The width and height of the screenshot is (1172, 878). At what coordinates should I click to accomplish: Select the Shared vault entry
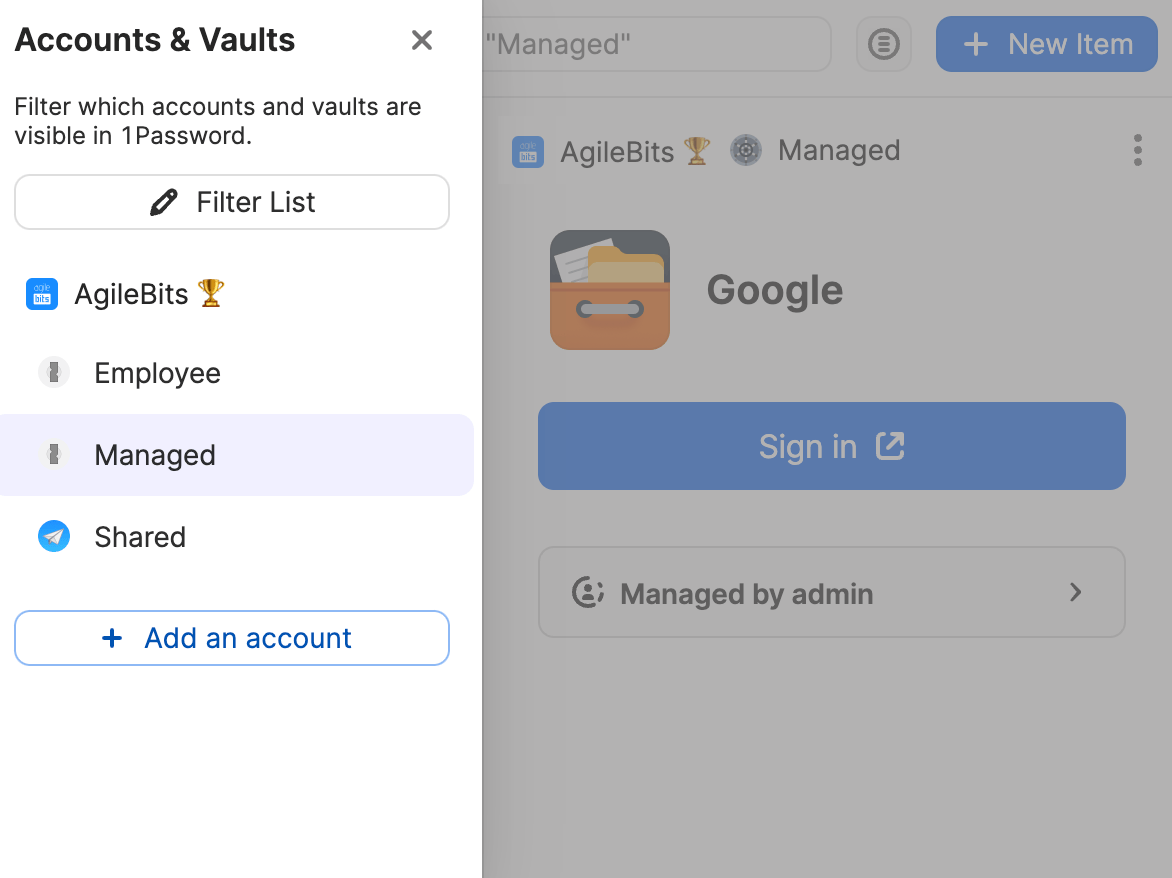point(140,536)
